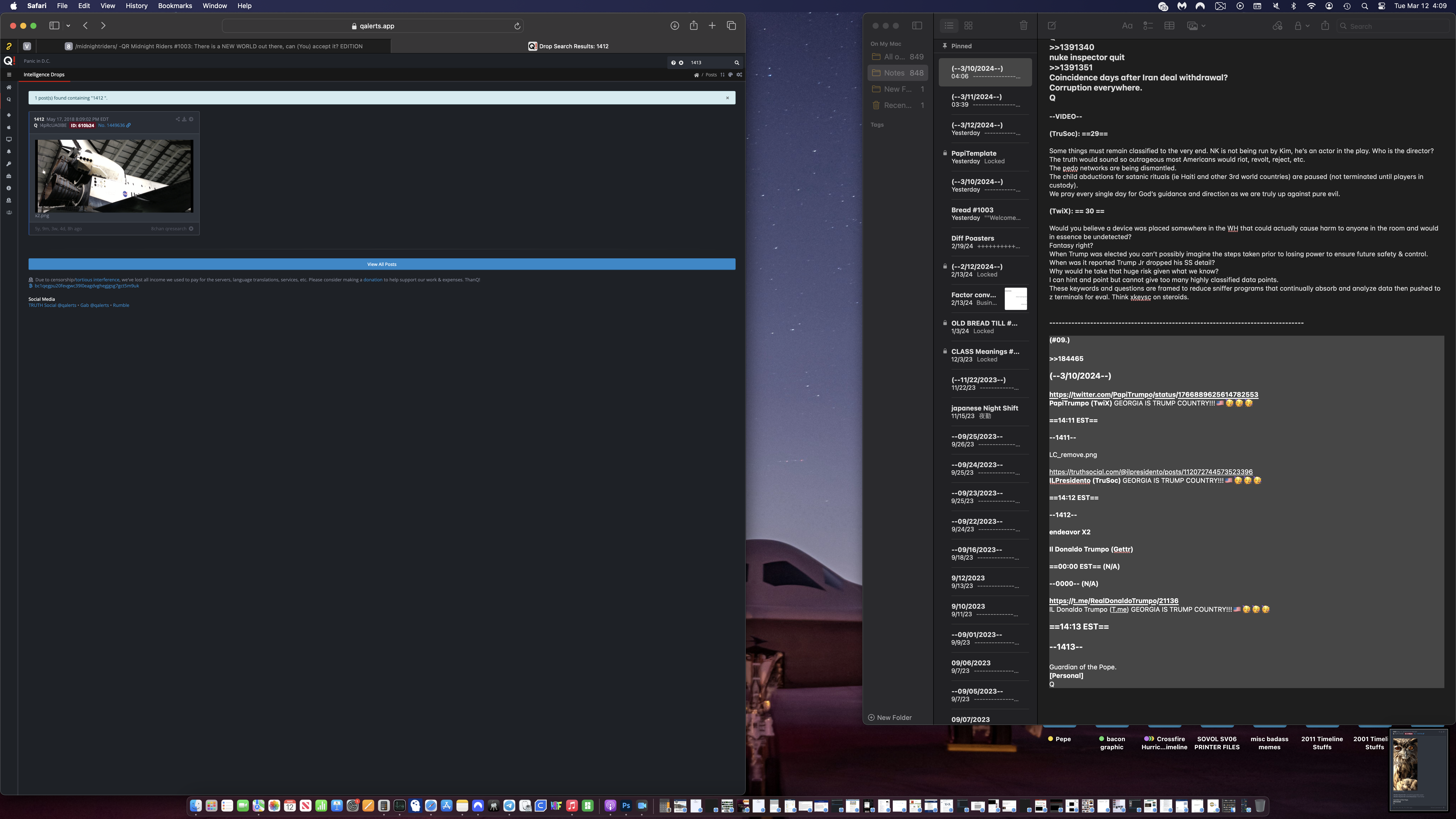Select the Recently Deleted folder in Notes
Image resolution: width=1456 pixels, height=819 pixels.
[898, 105]
